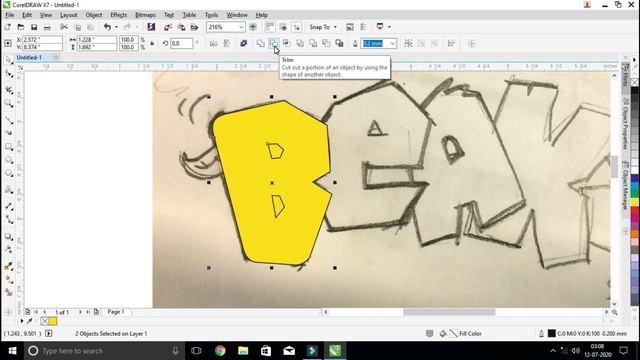This screenshot has height=360, width=640.
Task: Click the Mirror vertically icon
Action: tap(227, 43)
